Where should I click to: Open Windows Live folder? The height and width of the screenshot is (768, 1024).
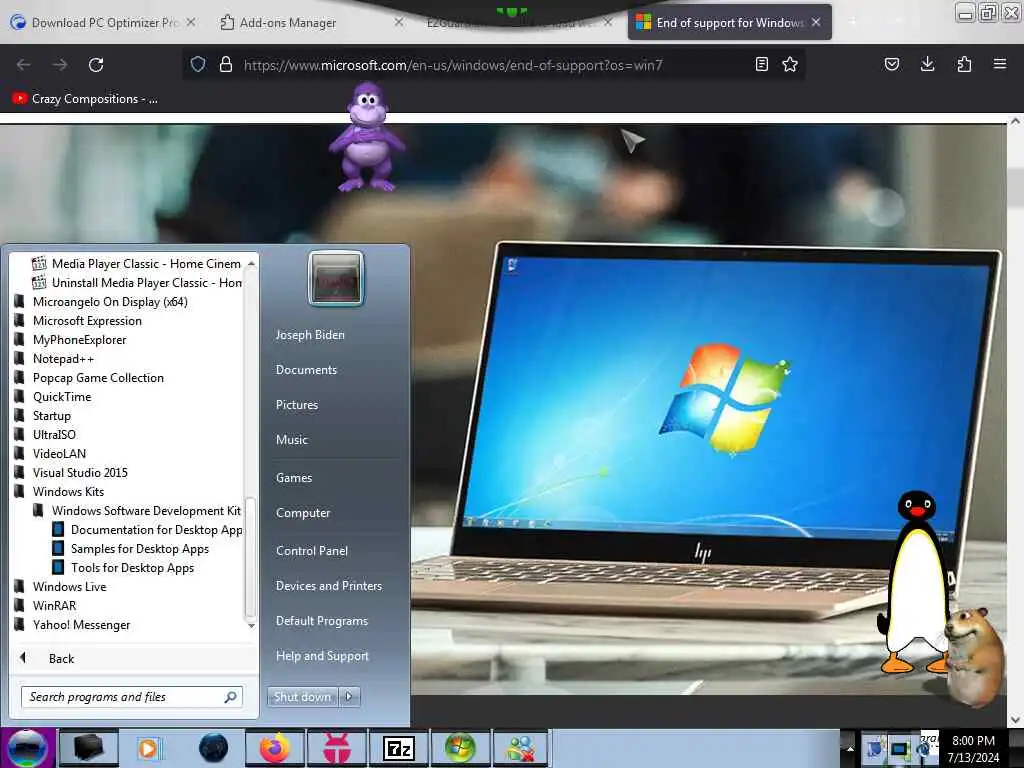[61, 586]
